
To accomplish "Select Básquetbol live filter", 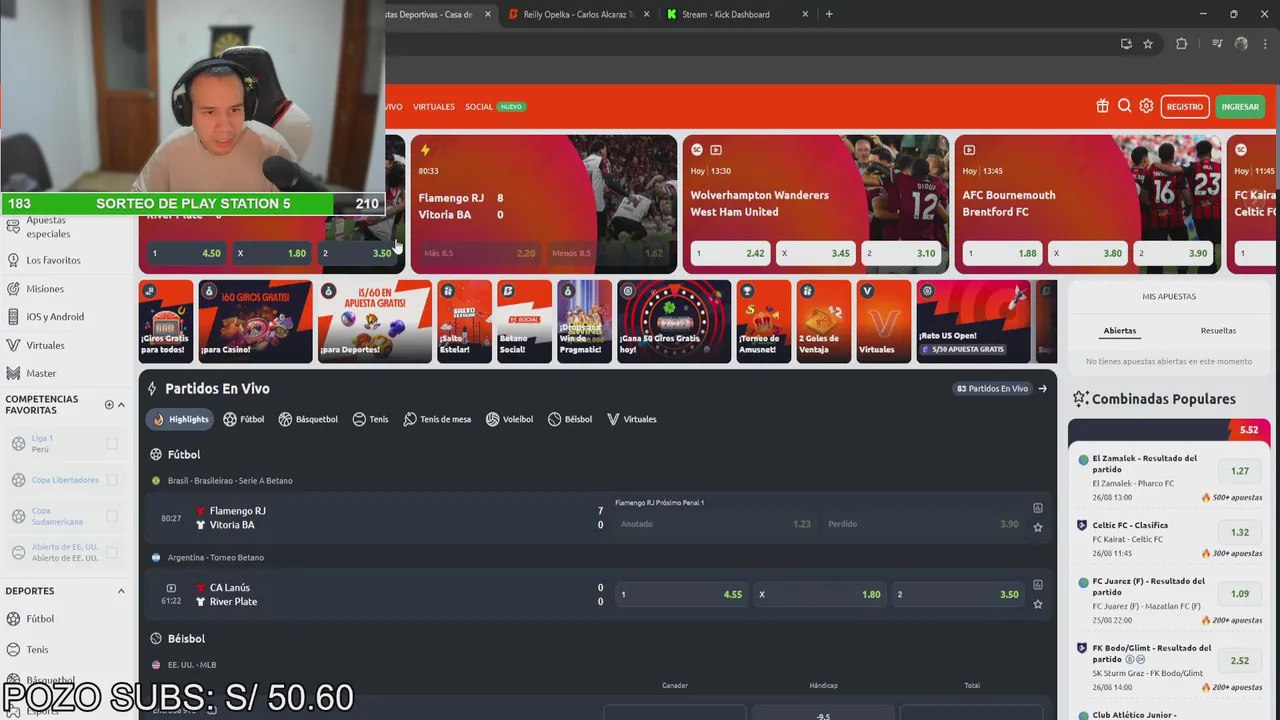I will tap(308, 419).
